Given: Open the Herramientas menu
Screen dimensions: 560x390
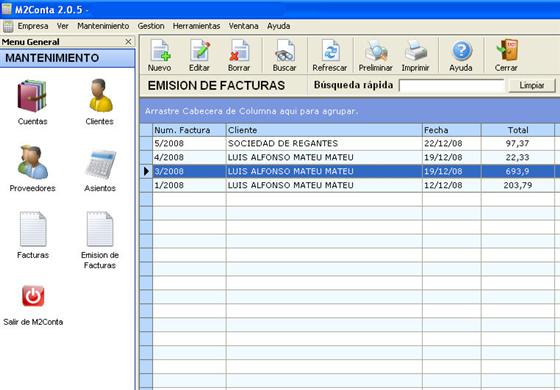Looking at the screenshot, I should [196, 26].
